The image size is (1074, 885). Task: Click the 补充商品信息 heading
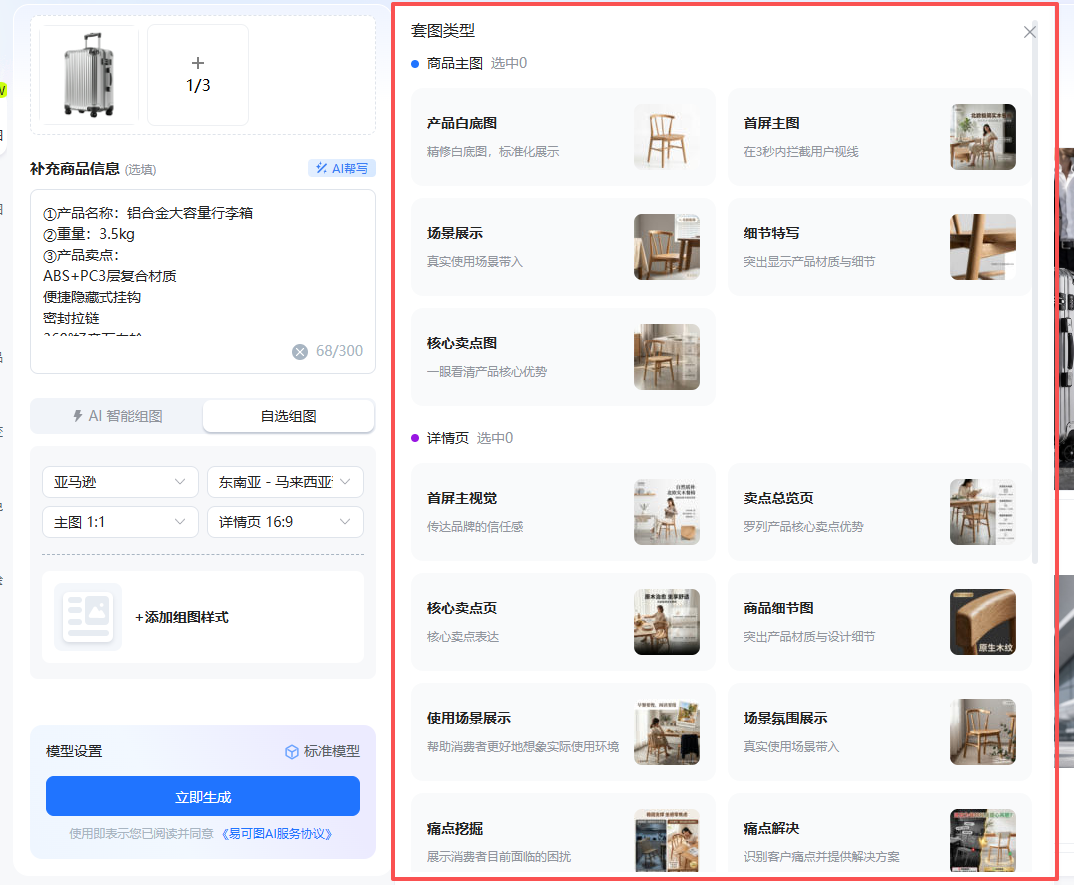click(75, 169)
